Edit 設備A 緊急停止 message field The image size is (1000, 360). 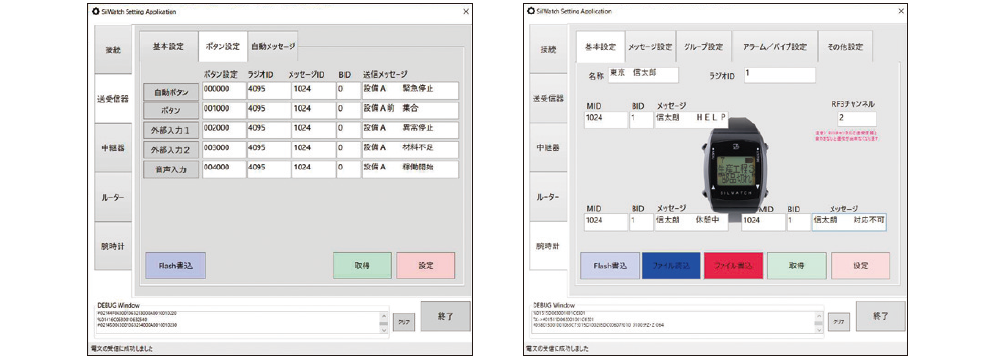410,91
